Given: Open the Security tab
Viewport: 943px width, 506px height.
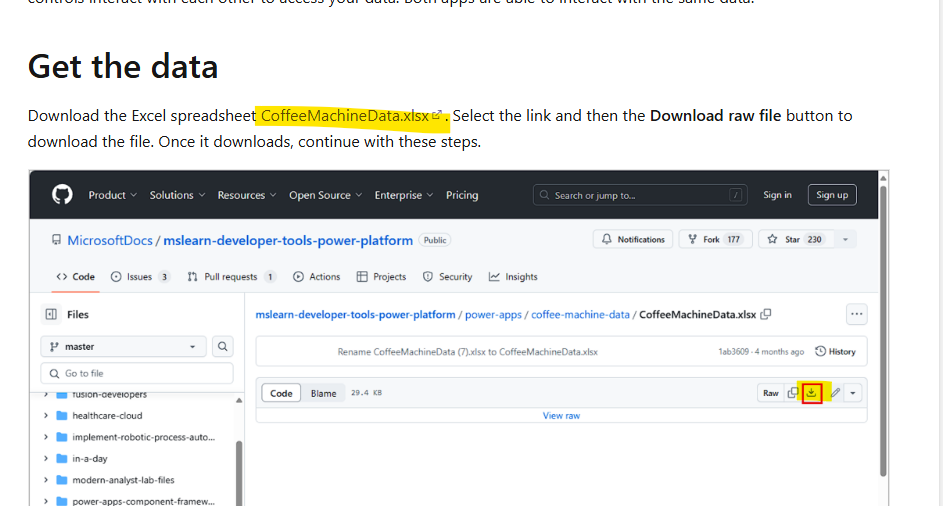Looking at the screenshot, I should 447,277.
